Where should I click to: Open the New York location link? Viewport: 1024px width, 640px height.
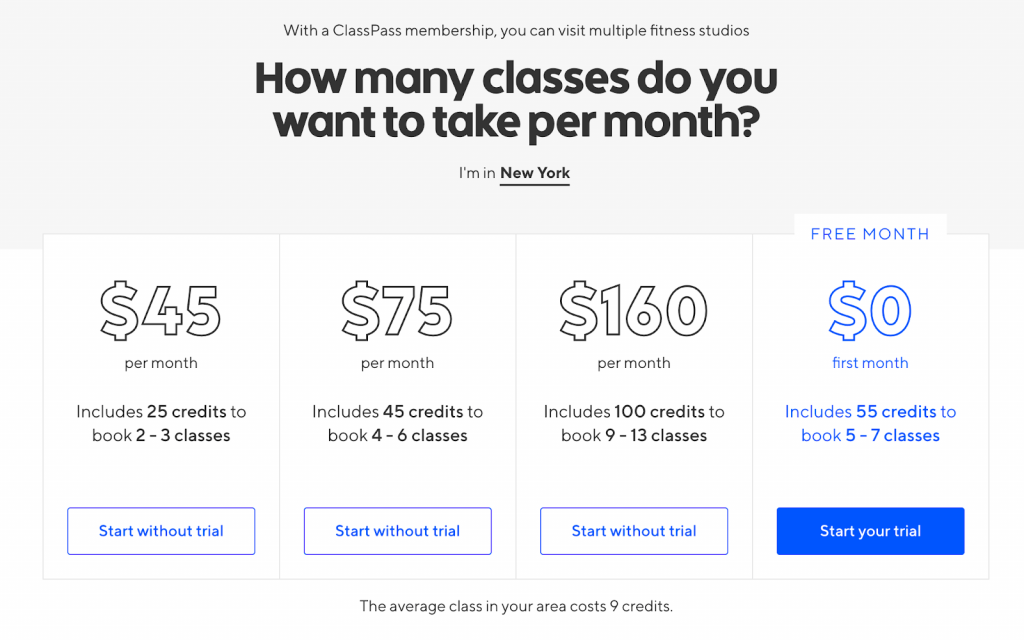pos(534,172)
